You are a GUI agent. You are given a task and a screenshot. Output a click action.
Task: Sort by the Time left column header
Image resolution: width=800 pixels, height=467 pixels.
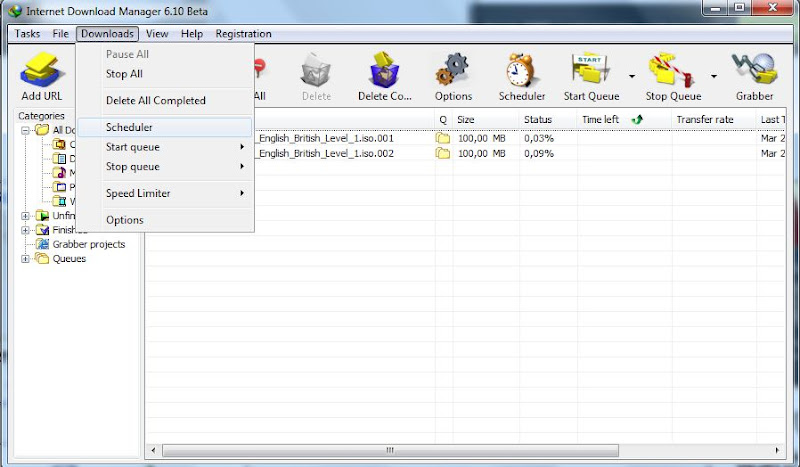pos(624,119)
